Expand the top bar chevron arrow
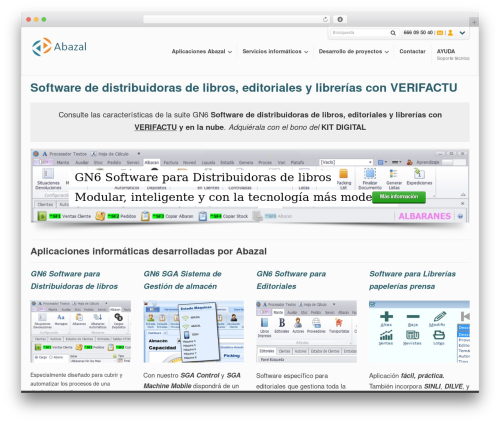Image resolution: width=500 pixels, height=423 pixels. pos(462,33)
